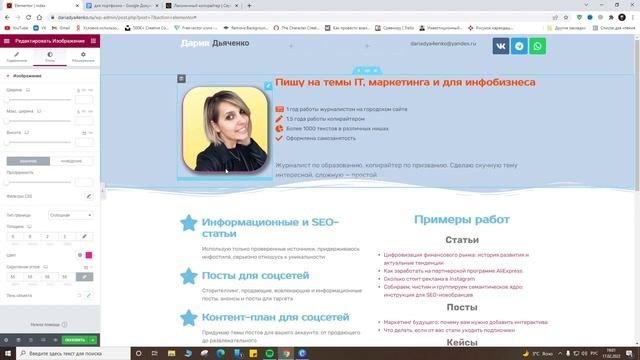Select the headline about IT and marketing
640x360 pixels.
tap(405, 82)
